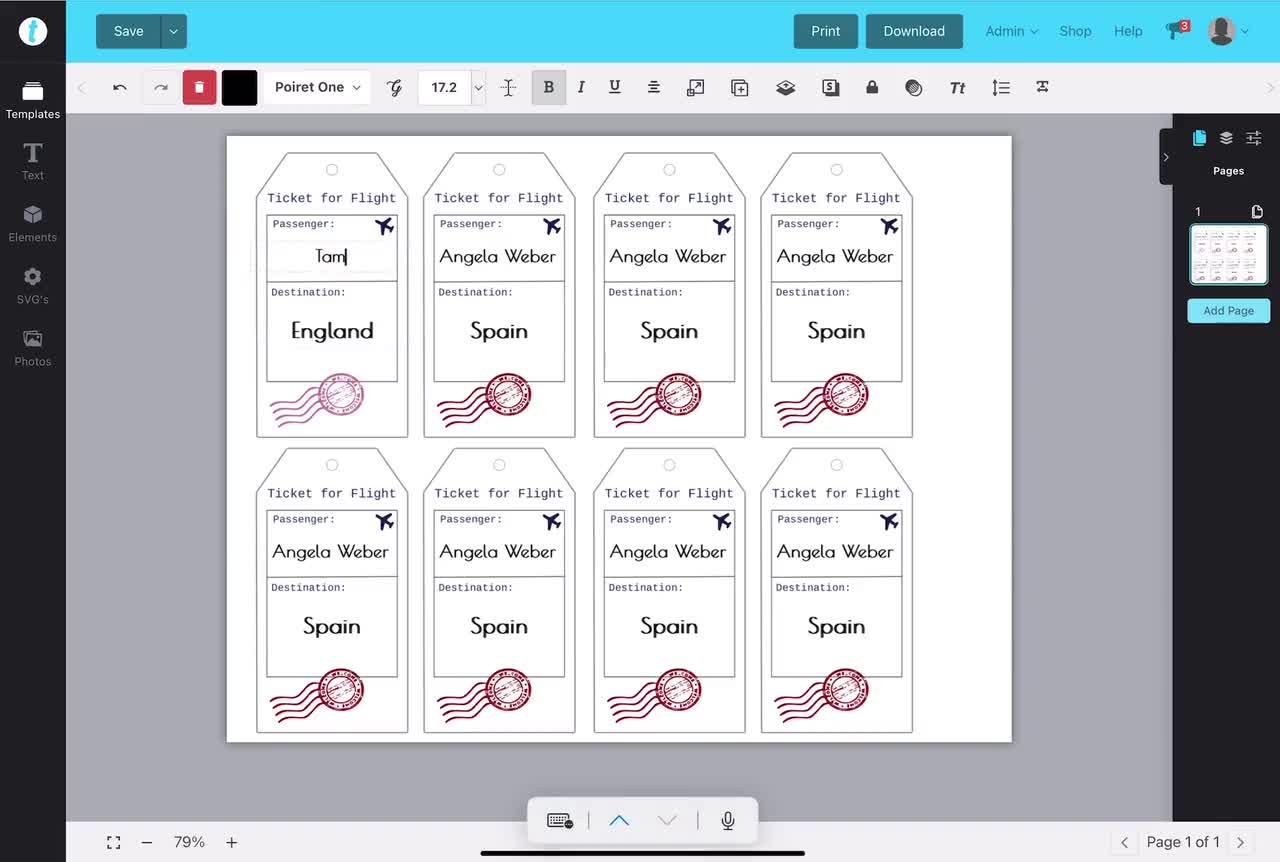
Task: Click the Tt text case icon
Action: 957,87
